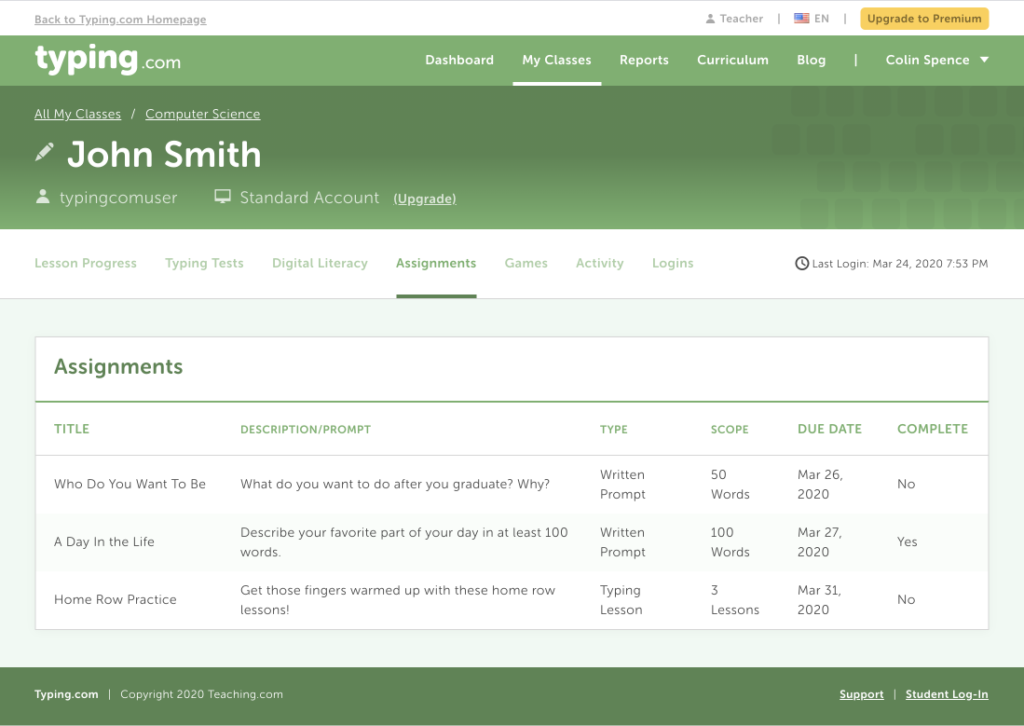Click the '100 Words' scope cell
The width and height of the screenshot is (1024, 726).
(x=730, y=542)
